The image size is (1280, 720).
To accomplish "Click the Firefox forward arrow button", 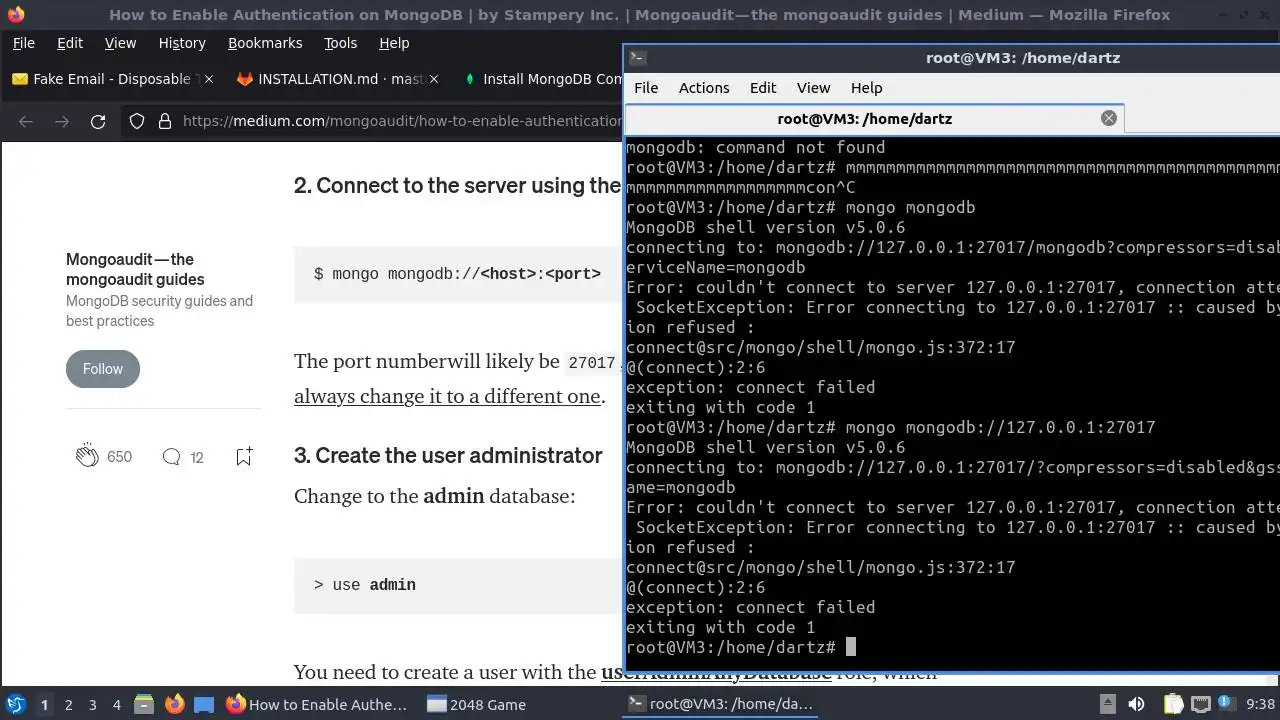I will coord(62,121).
